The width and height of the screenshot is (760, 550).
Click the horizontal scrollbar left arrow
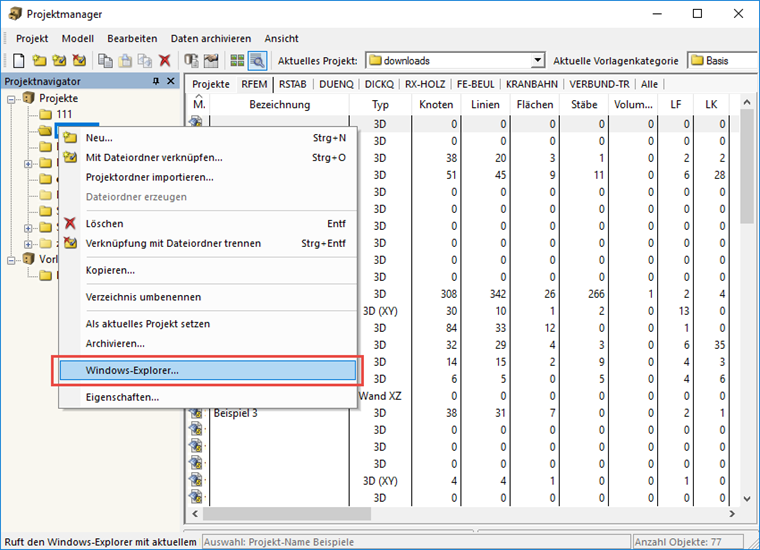coord(195,514)
